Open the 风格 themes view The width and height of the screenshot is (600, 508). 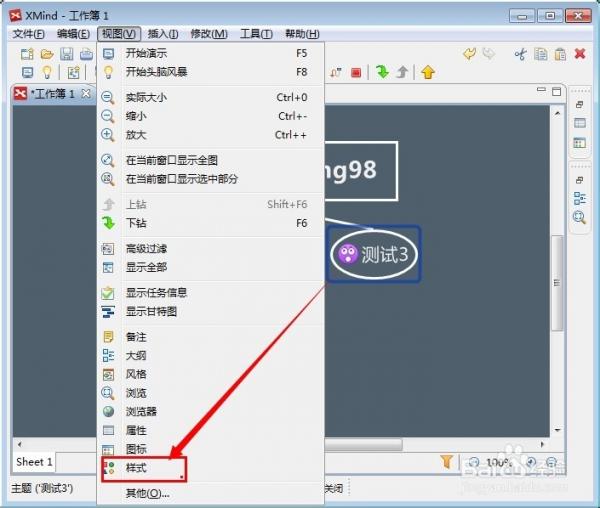(210, 374)
